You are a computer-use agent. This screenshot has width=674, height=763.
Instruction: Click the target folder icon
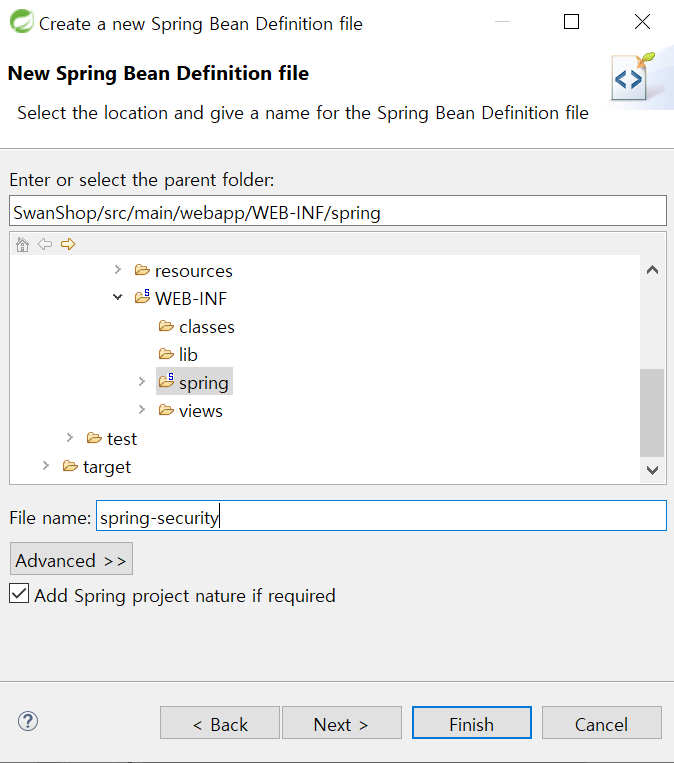pyautogui.click(x=70, y=466)
